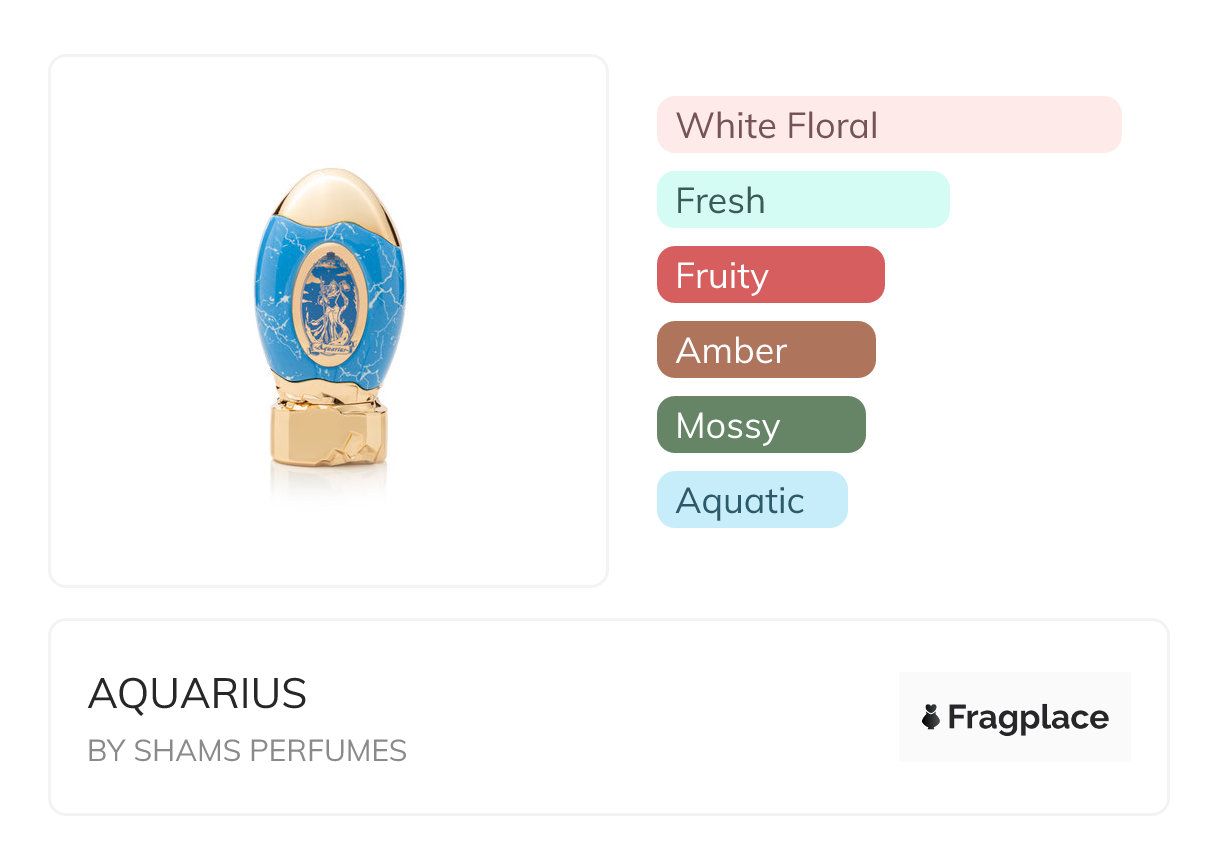The image size is (1218, 864).
Task: Select the light blue Aquatic accord bar
Action: click(752, 500)
